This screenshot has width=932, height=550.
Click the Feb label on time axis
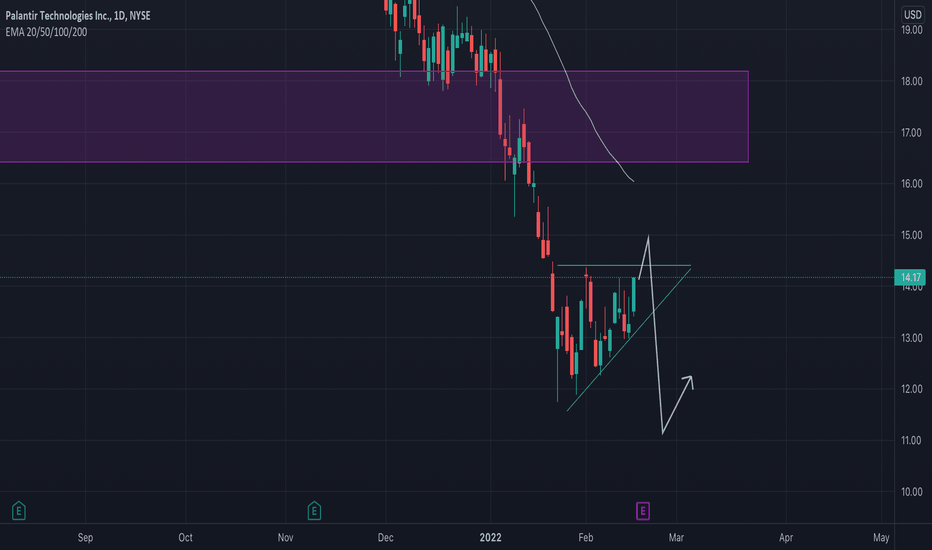585,538
